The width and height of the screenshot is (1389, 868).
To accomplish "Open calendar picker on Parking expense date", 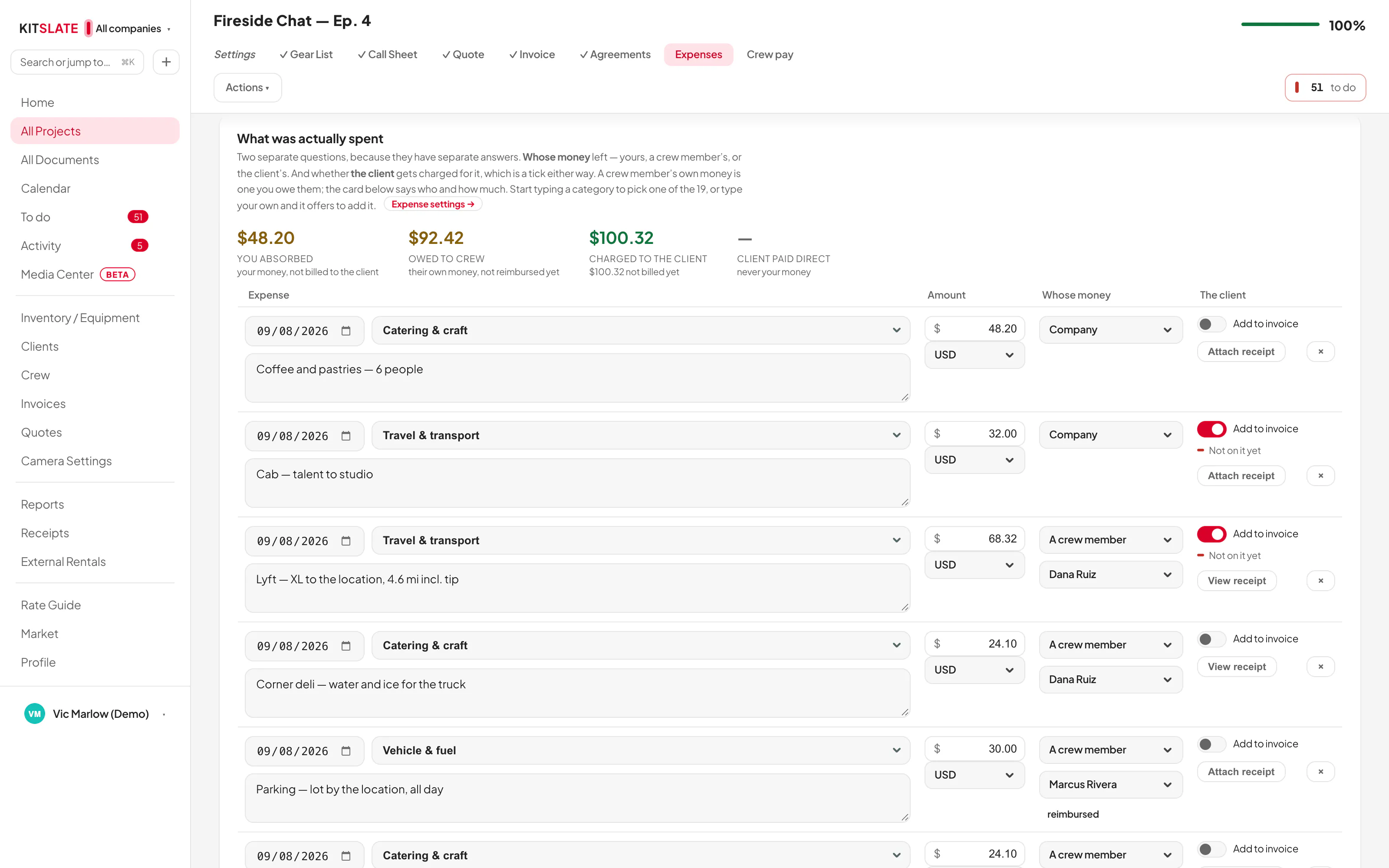I will [x=346, y=751].
